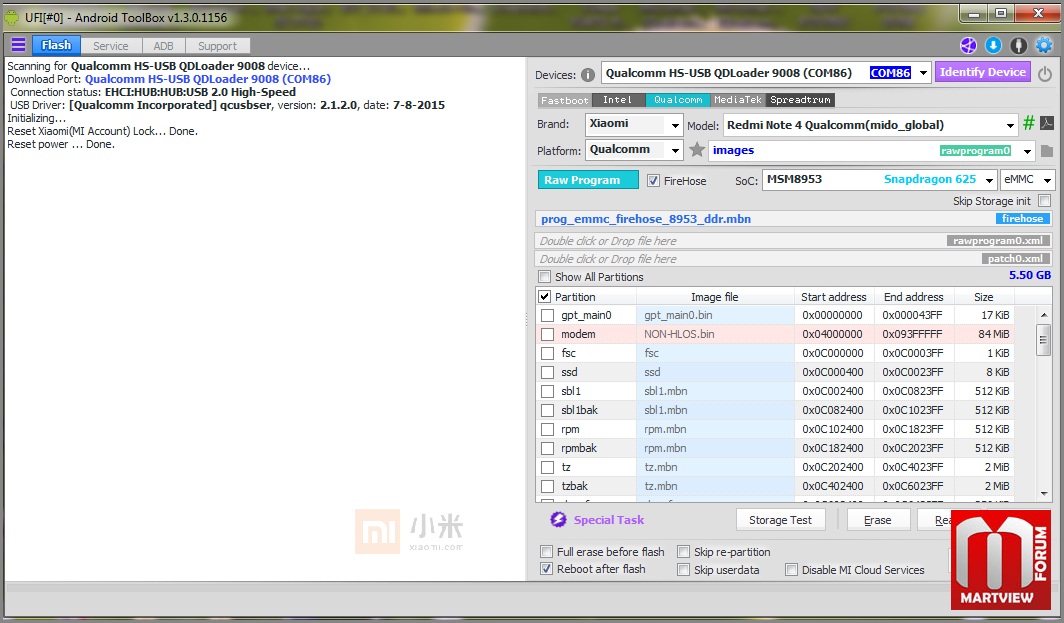Click the USB cable connection icon
1064x623 pixels.
click(1019, 45)
